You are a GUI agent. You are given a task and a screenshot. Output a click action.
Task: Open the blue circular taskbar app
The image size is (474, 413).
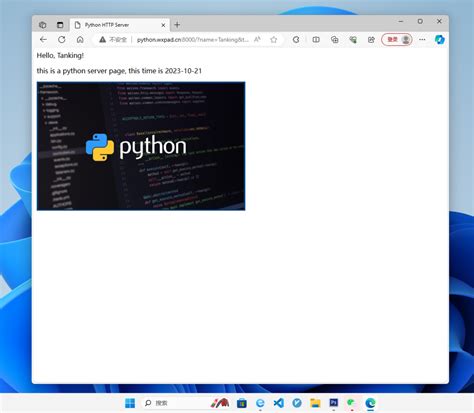[297, 403]
